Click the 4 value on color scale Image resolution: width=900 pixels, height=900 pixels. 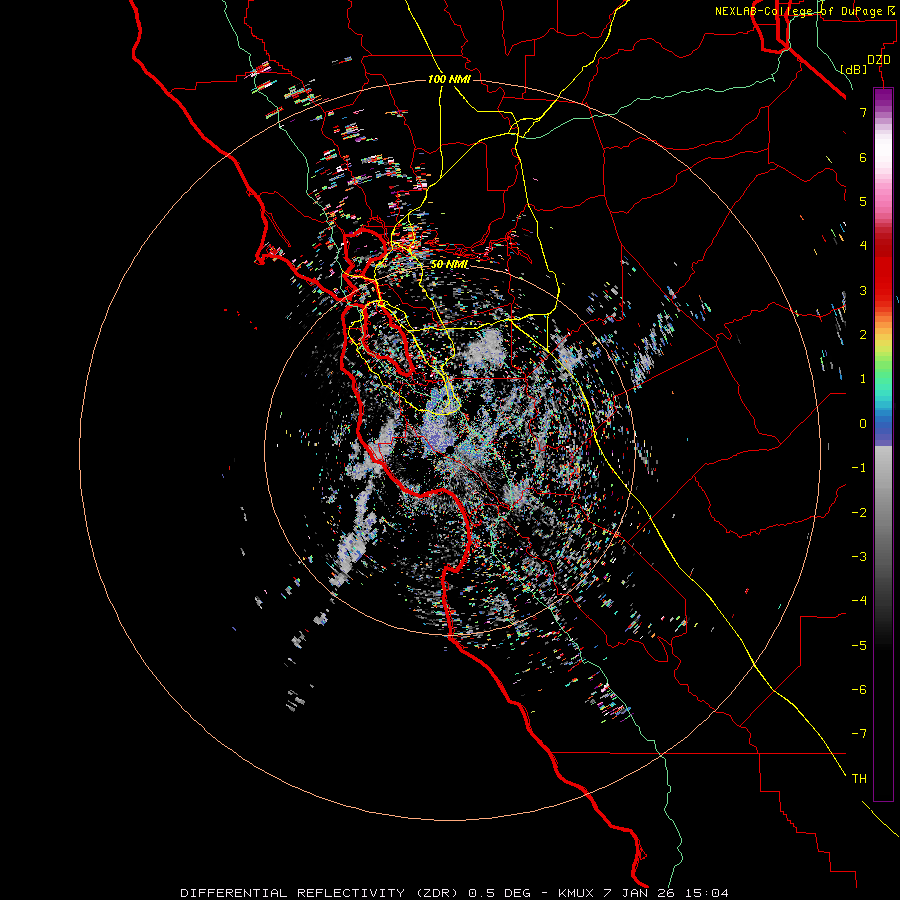[x=863, y=246]
